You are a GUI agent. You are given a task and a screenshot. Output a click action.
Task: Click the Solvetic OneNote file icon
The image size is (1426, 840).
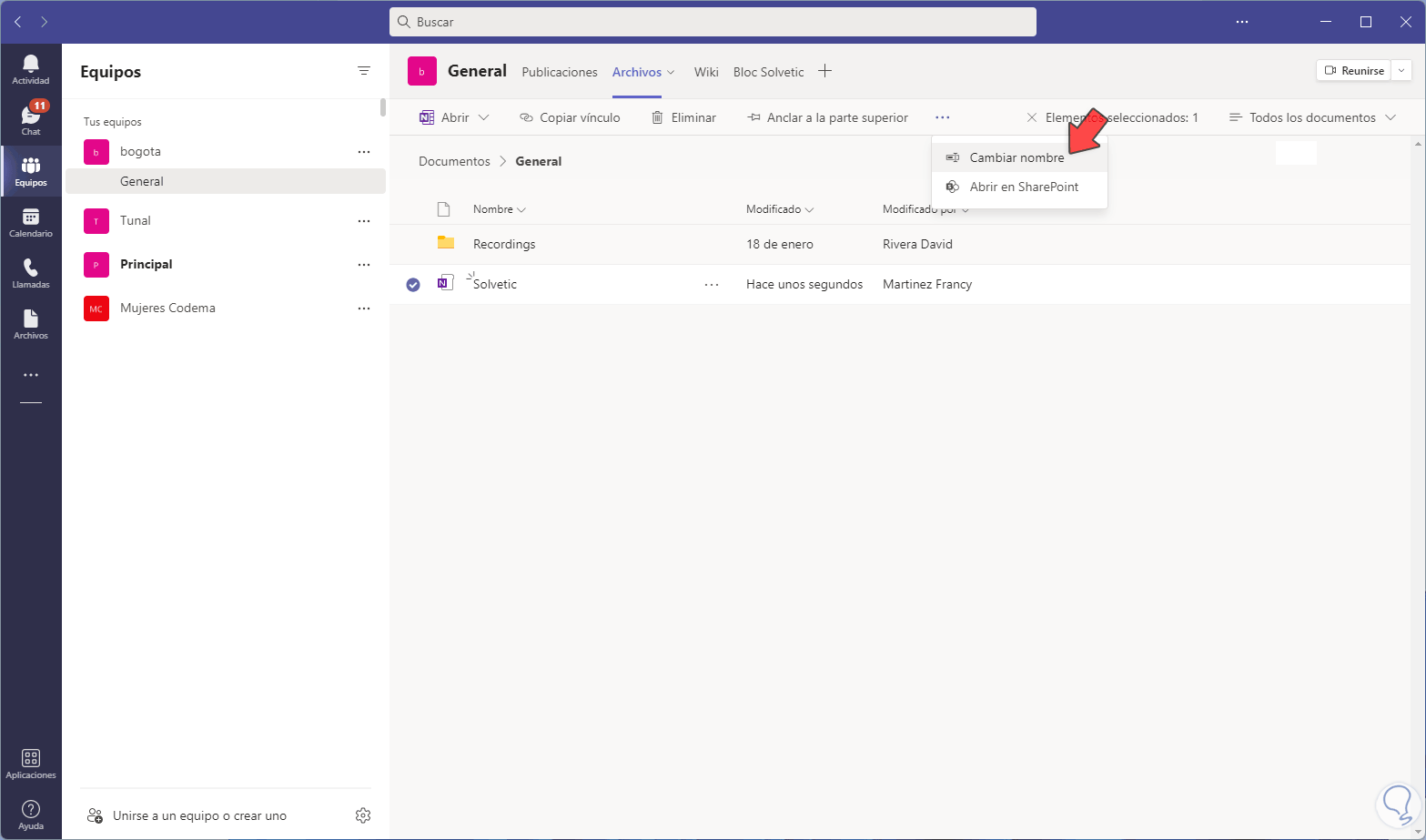pos(445,283)
